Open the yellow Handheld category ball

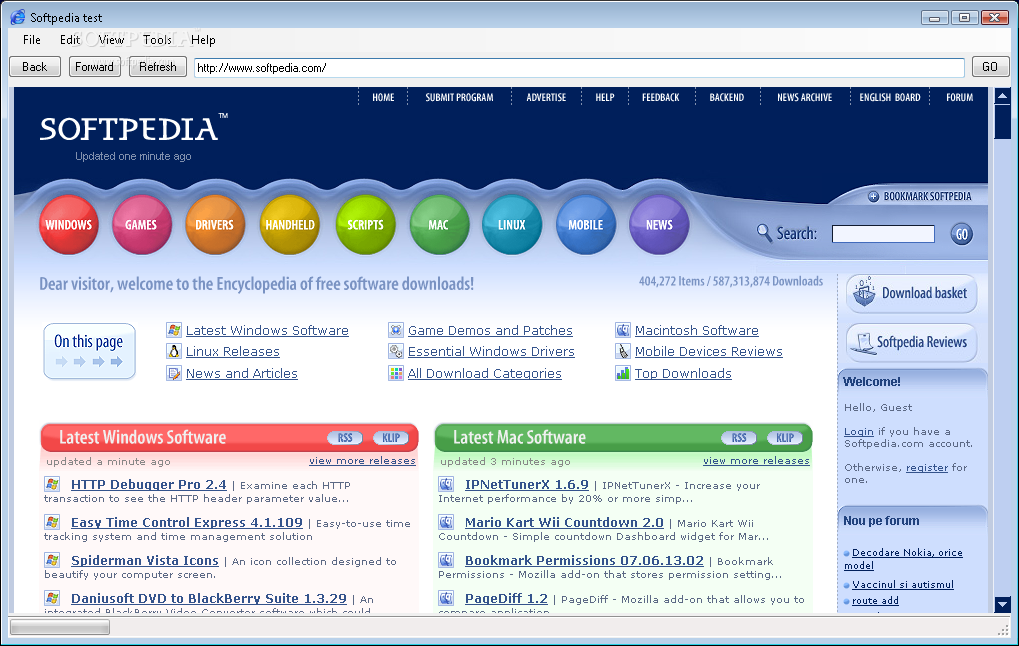tap(290, 225)
